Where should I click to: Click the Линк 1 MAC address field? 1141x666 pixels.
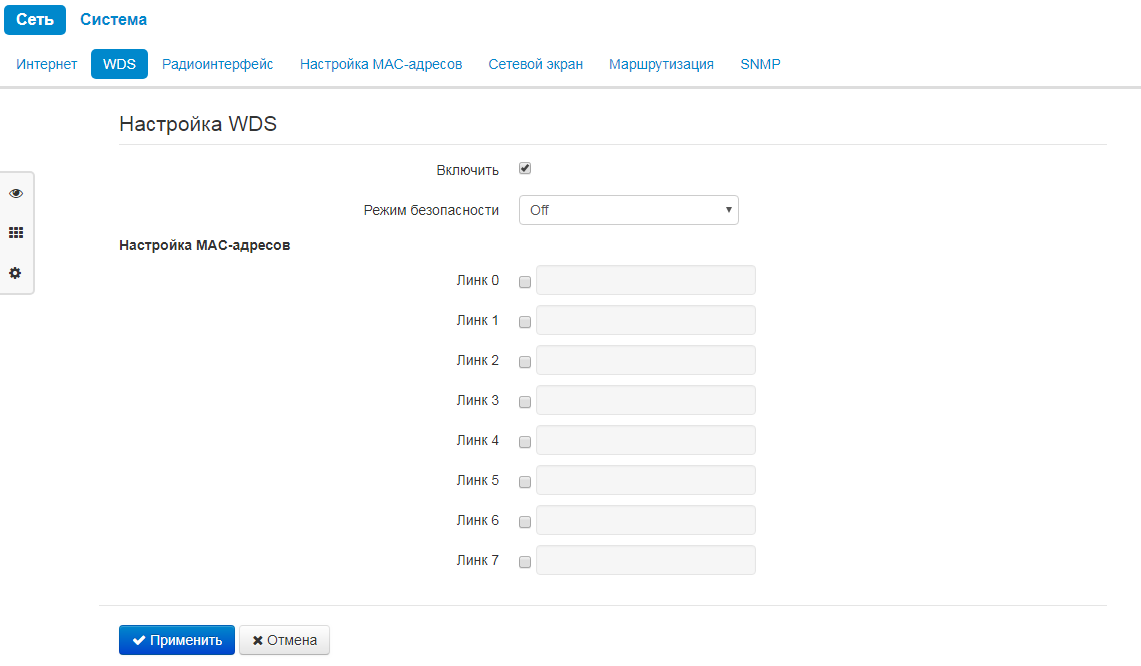tap(645, 320)
